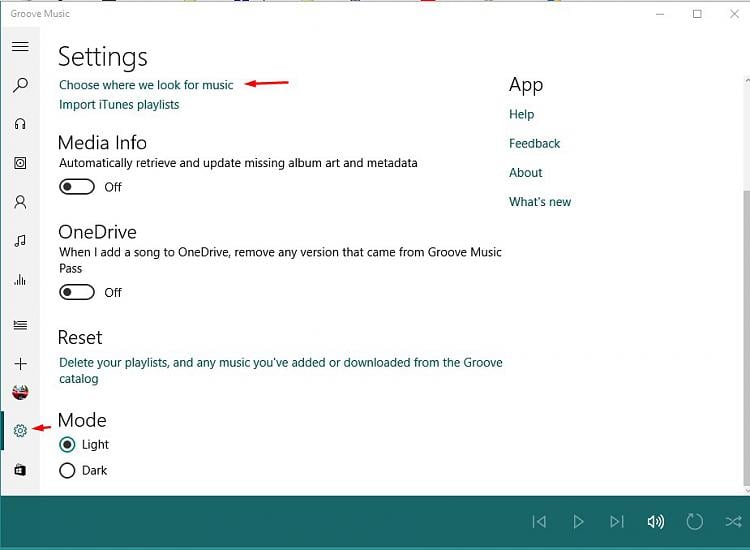Viewport: 750px width, 550px height.
Task: Click the Groove Music title text
Action: 40,14
